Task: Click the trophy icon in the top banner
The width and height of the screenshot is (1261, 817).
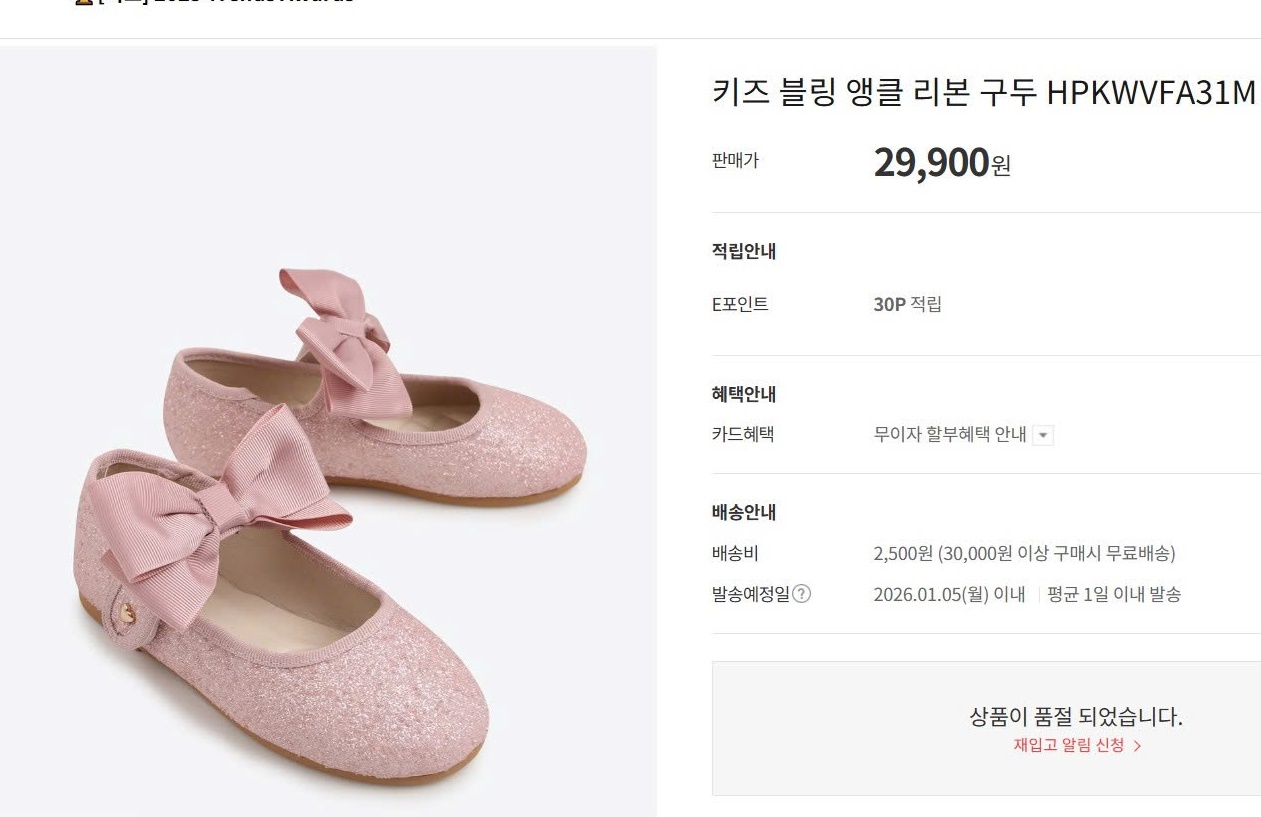Action: click(84, 2)
